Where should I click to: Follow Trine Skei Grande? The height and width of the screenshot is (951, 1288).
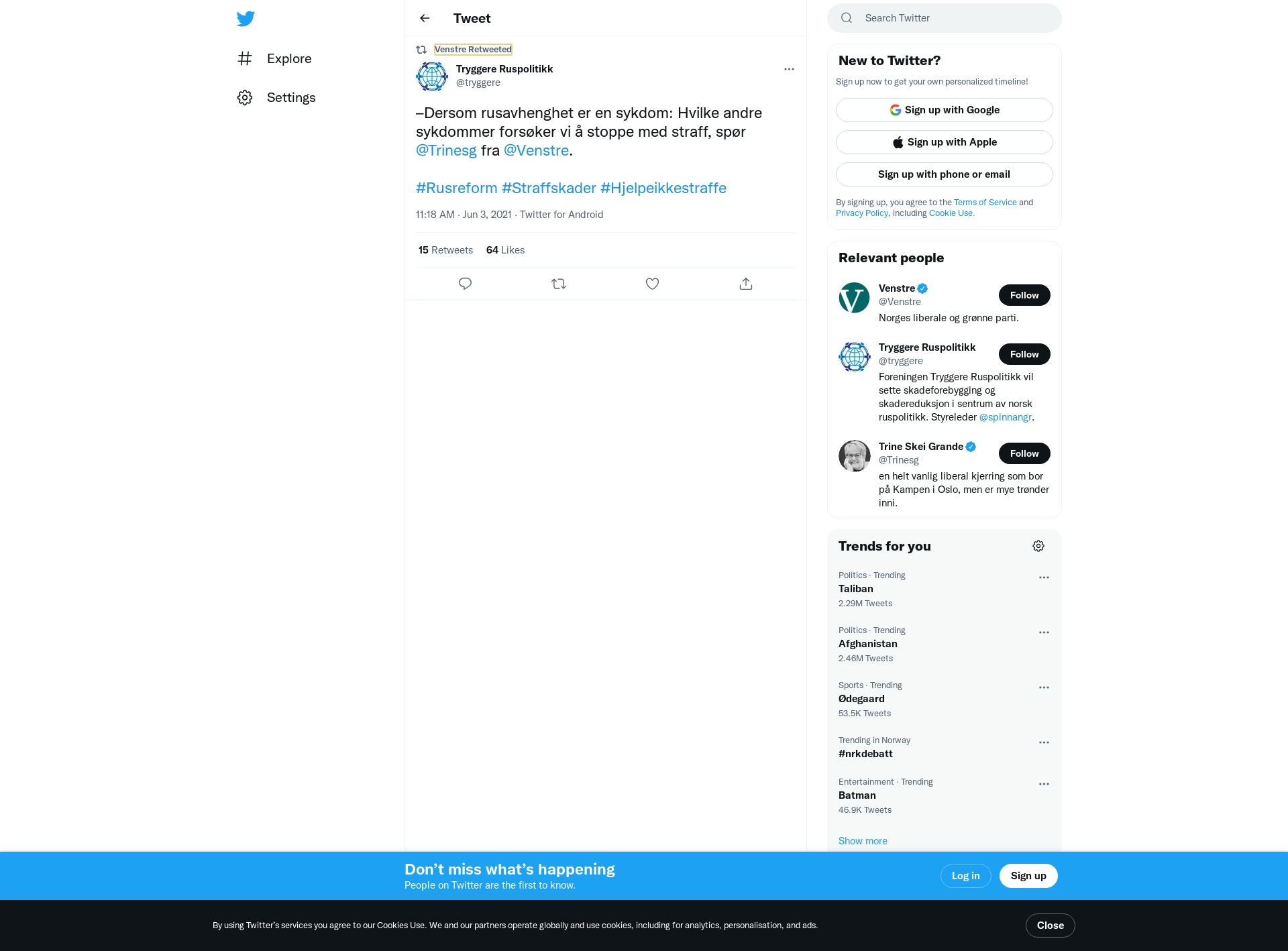[x=1024, y=453]
